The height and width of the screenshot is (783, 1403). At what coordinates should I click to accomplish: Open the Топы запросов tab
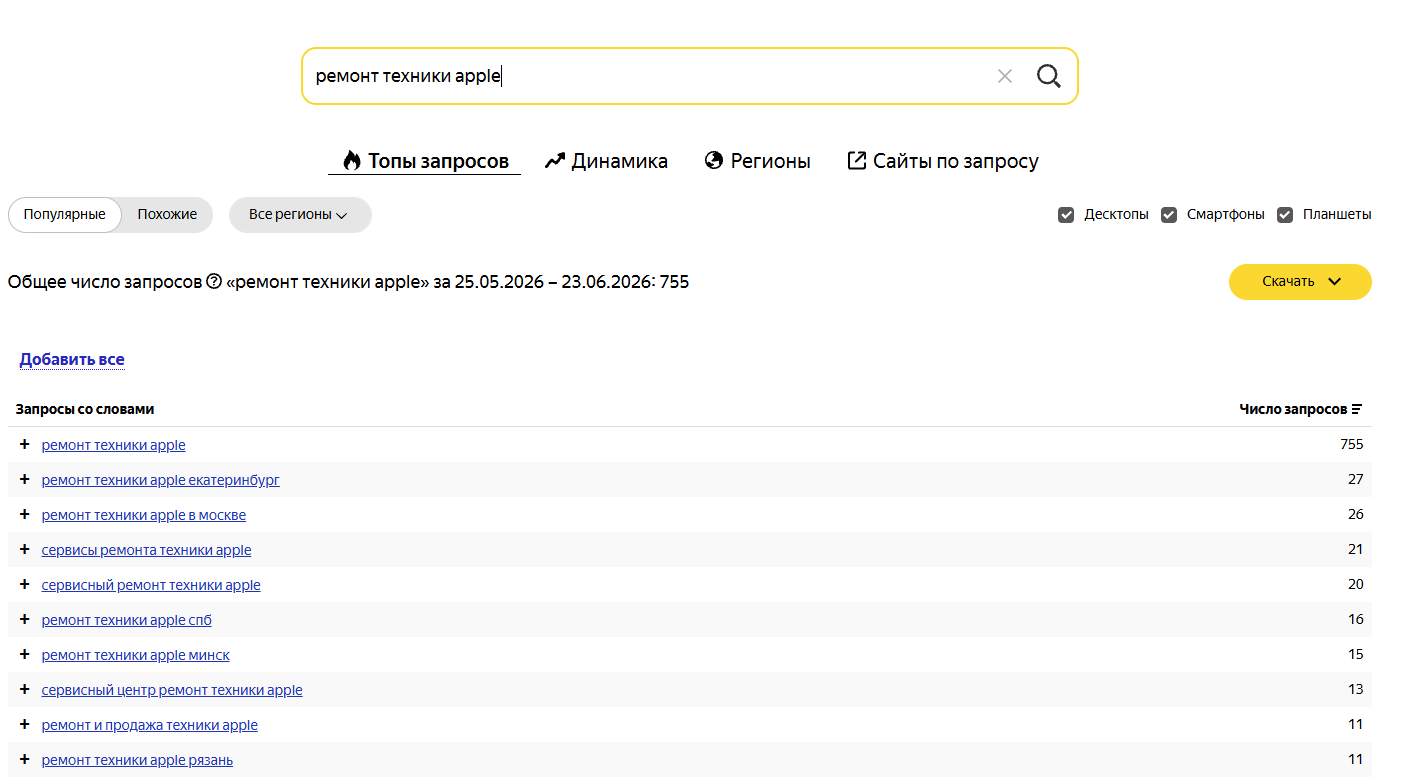pyautogui.click(x=425, y=161)
